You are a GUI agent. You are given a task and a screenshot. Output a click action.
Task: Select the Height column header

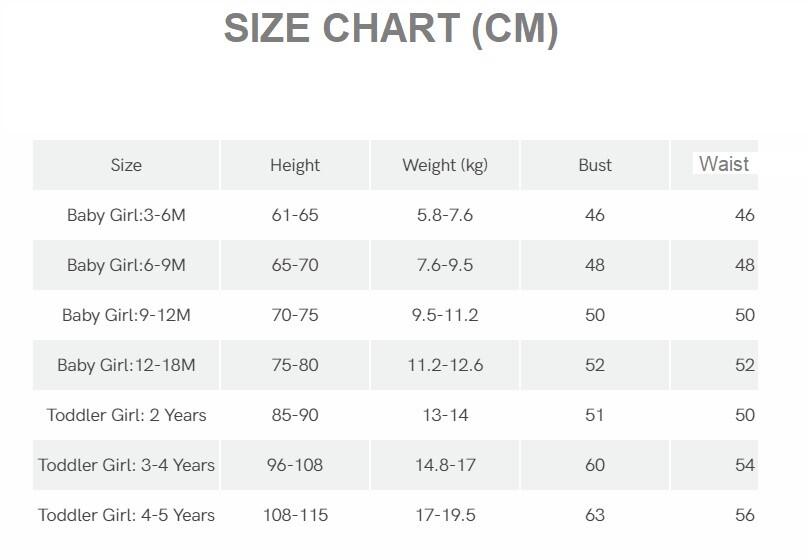[x=295, y=165]
